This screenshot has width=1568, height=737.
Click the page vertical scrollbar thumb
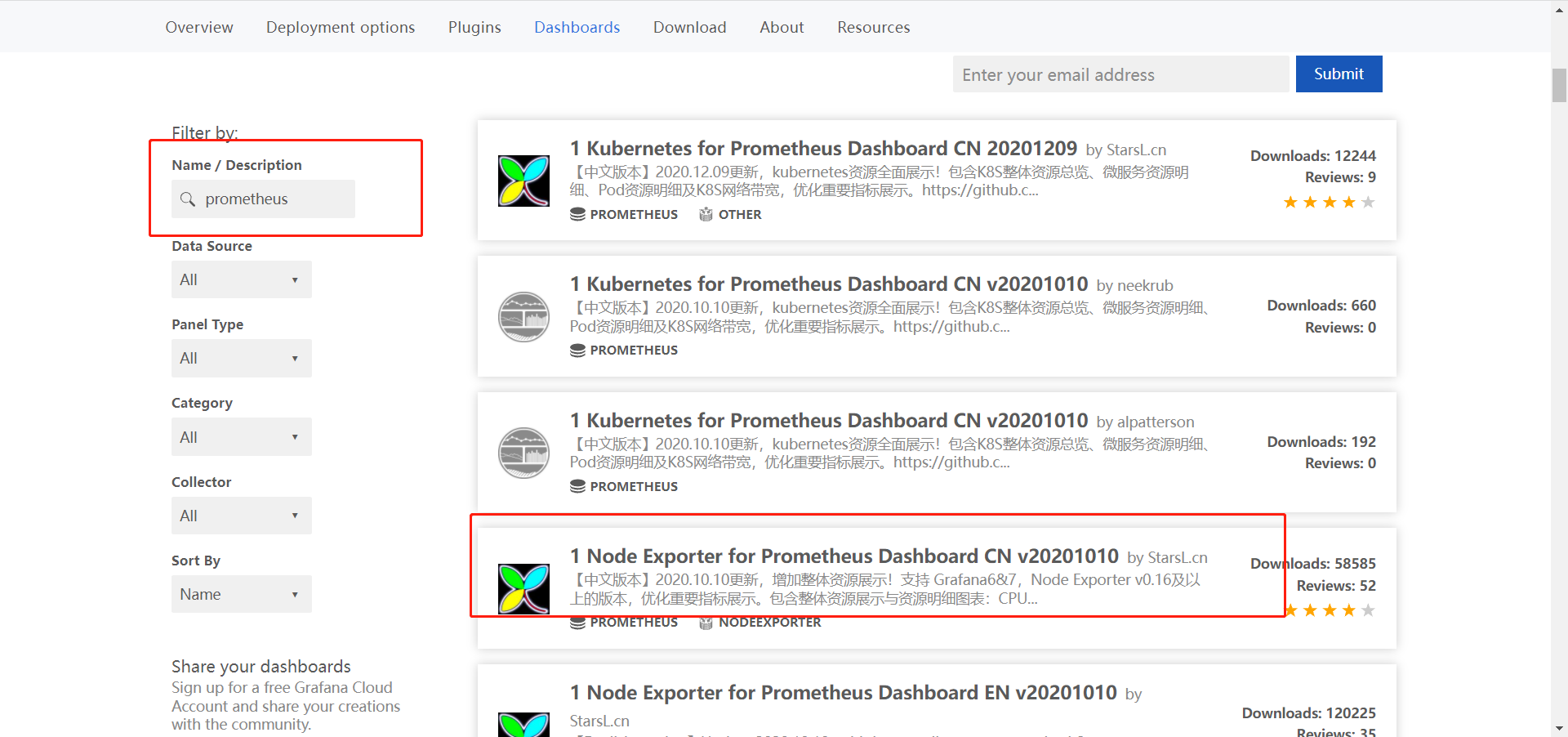tap(1559, 85)
